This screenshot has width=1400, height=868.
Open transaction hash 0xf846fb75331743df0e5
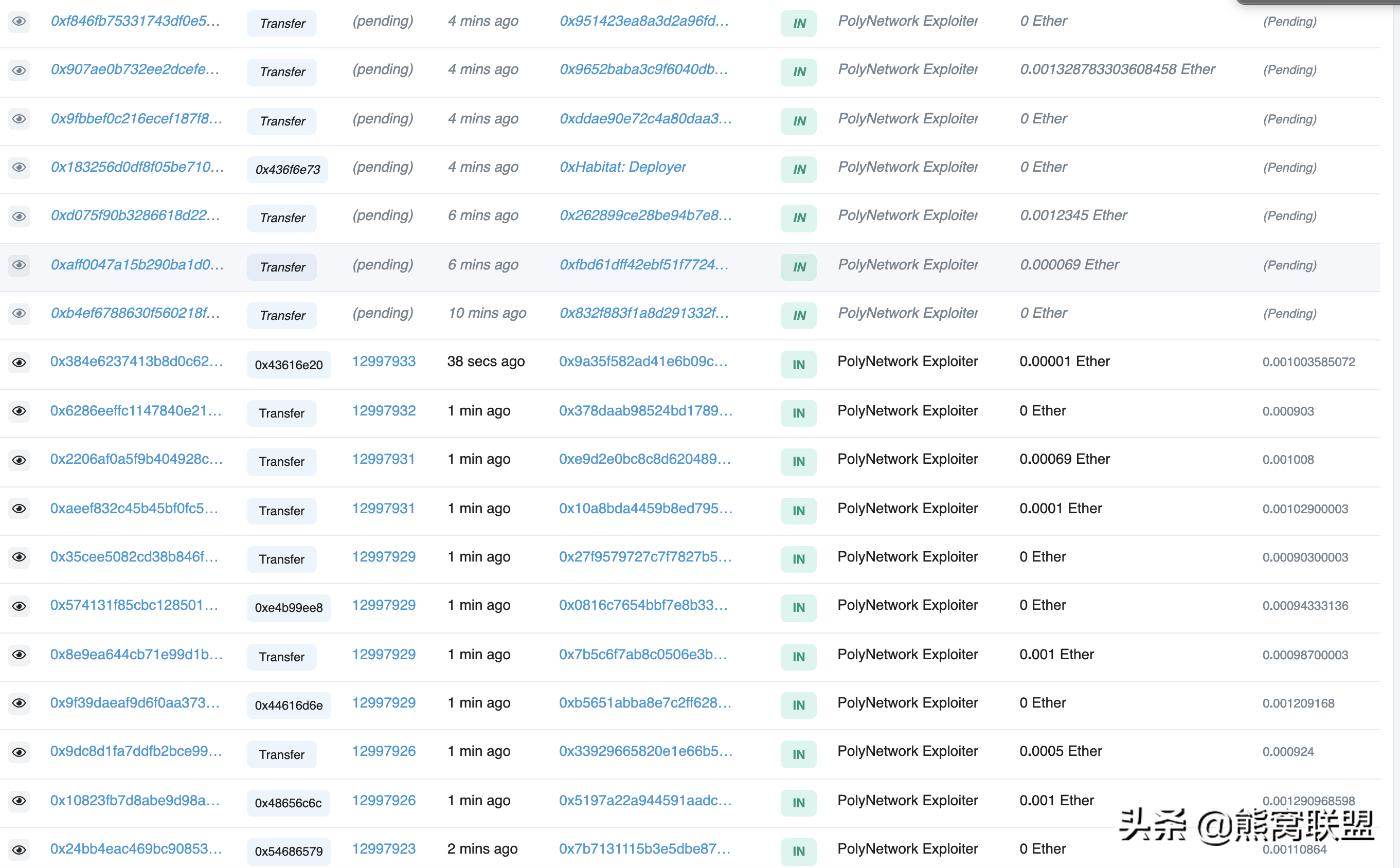(x=135, y=21)
